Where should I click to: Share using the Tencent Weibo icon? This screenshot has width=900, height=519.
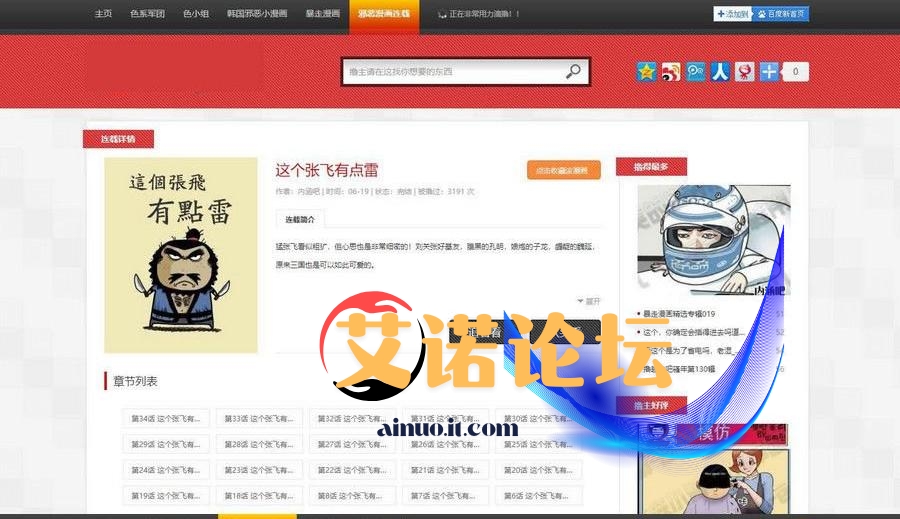[x=696, y=72]
